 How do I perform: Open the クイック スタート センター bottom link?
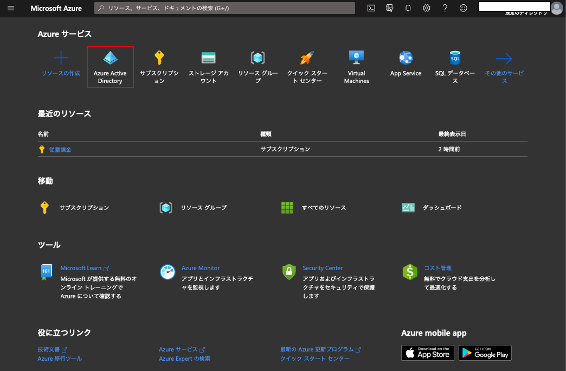315,359
